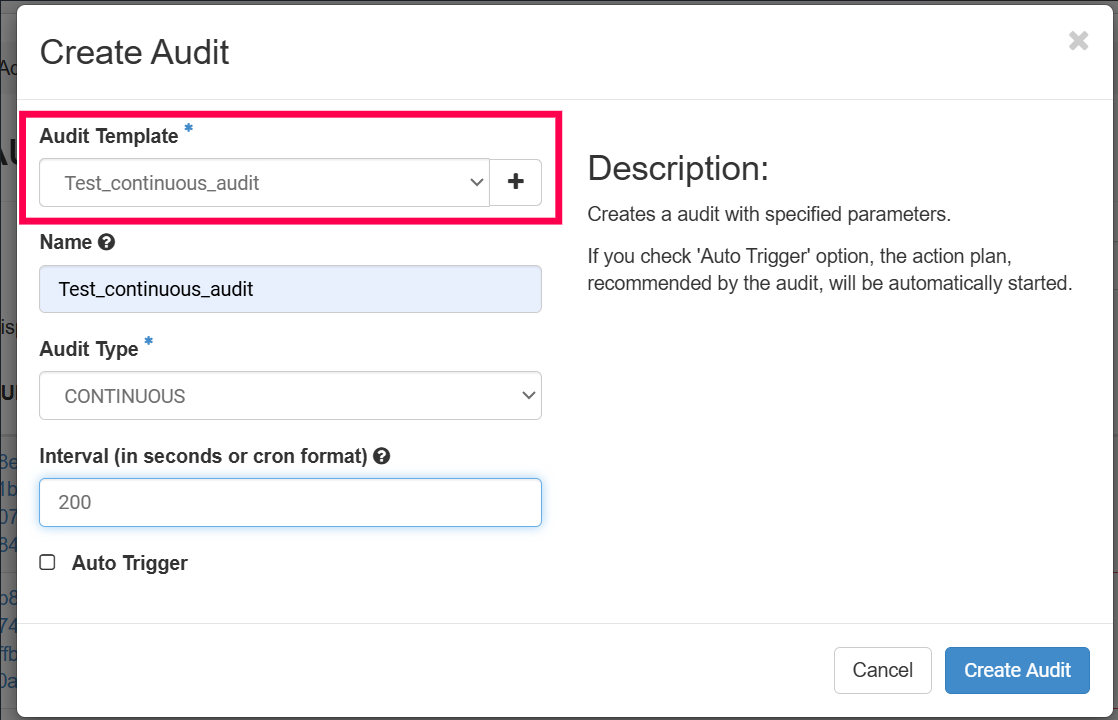This screenshot has height=720, width=1118.
Task: Click the Audit Type field label
Action: click(88, 349)
